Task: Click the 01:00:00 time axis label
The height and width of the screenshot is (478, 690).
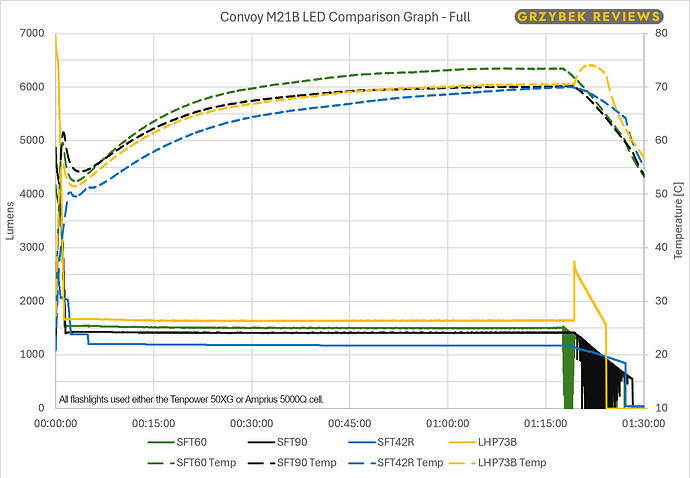Action: [448, 423]
